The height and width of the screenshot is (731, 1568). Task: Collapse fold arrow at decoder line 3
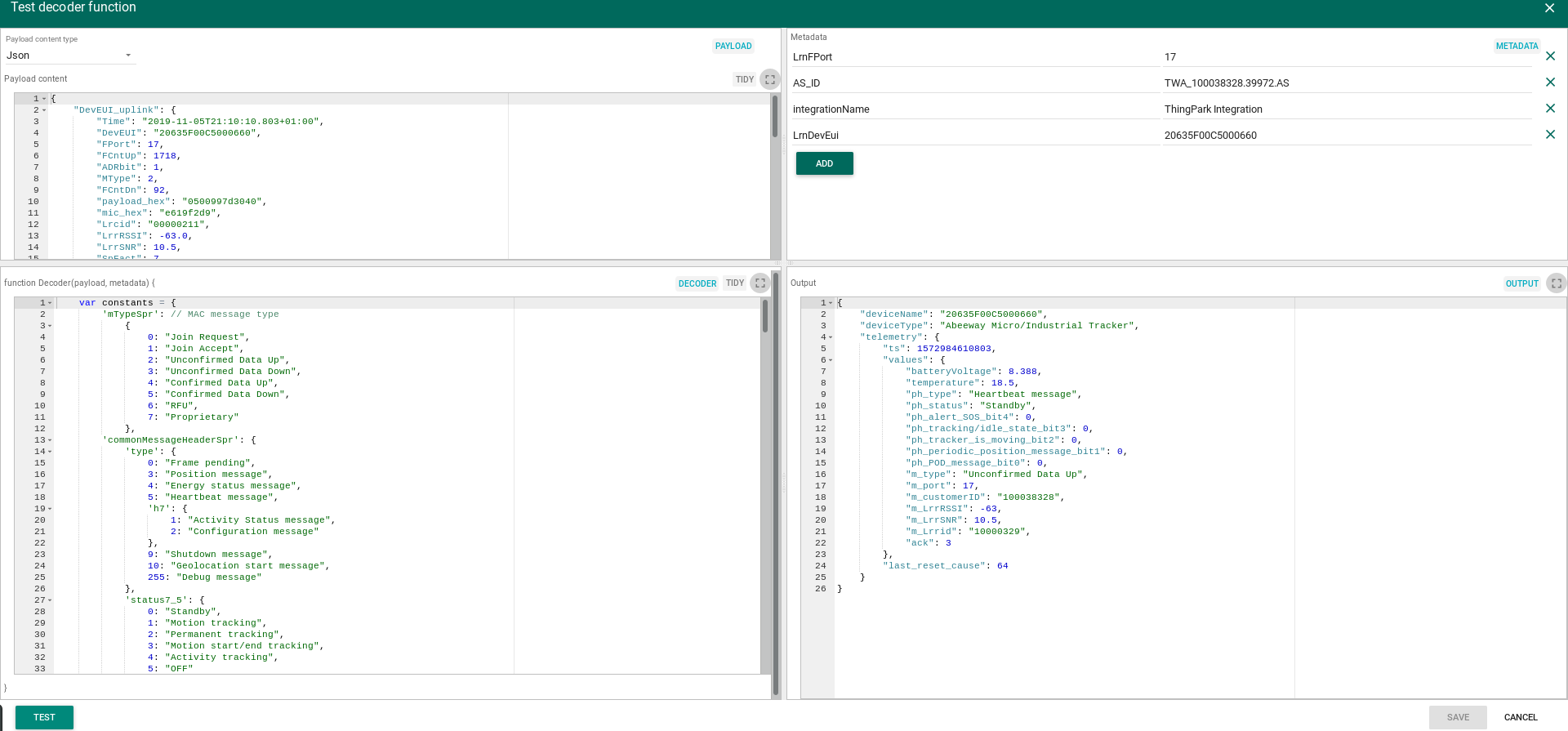pyautogui.click(x=50, y=326)
